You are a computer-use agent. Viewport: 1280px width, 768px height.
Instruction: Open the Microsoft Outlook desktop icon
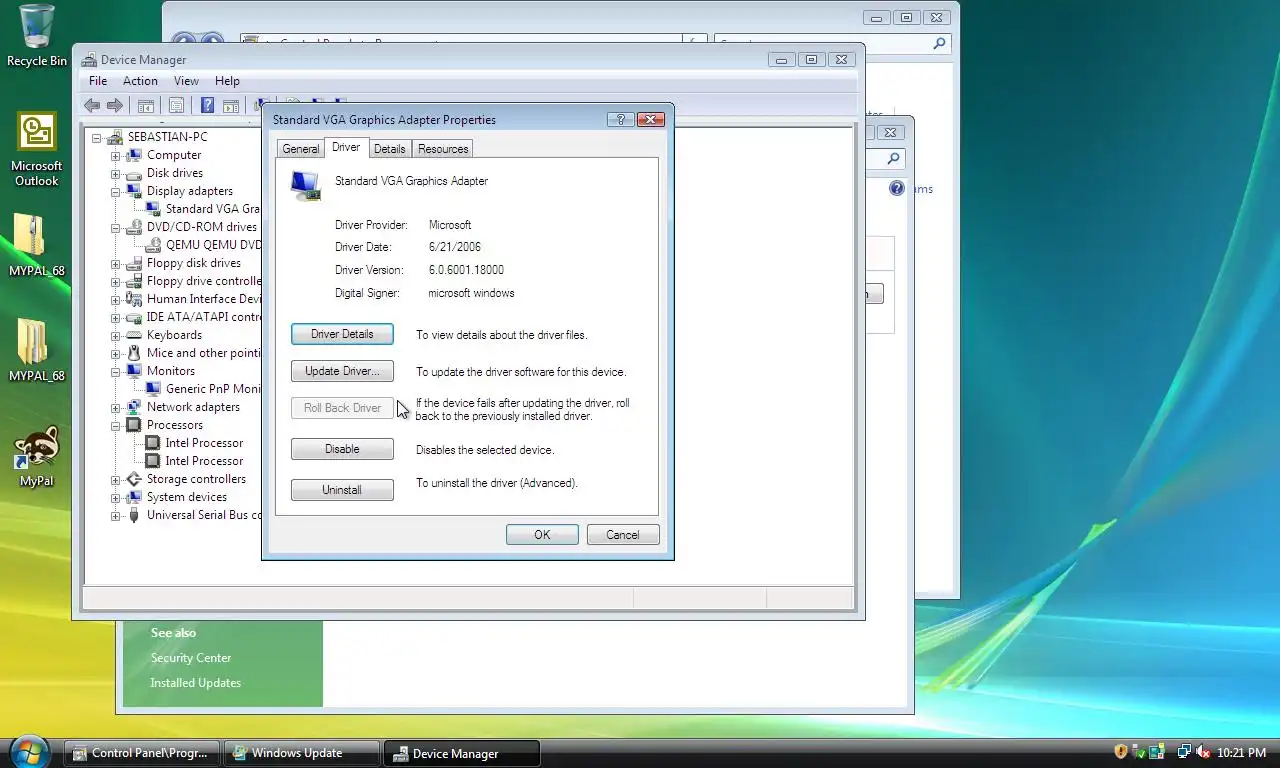37,150
